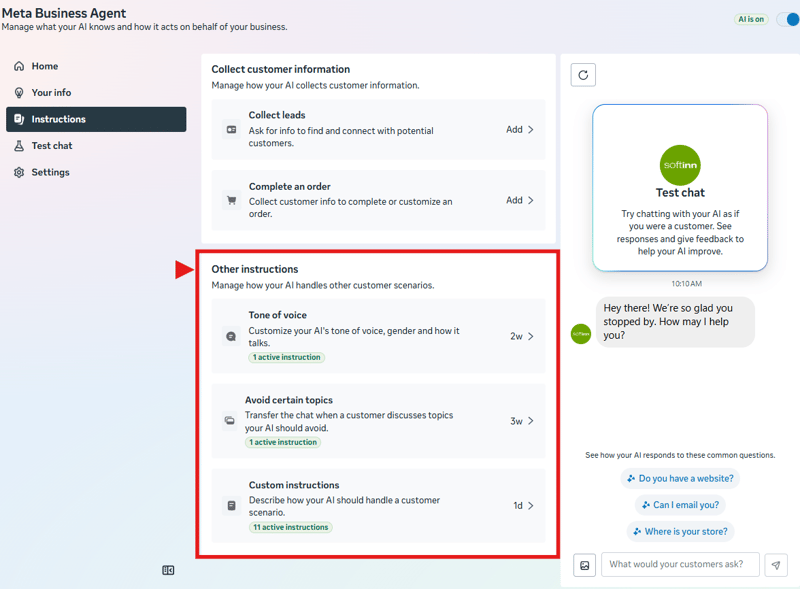800x589 pixels.
Task: Click the Your info lightbulb icon
Action: pyautogui.click(x=19, y=92)
